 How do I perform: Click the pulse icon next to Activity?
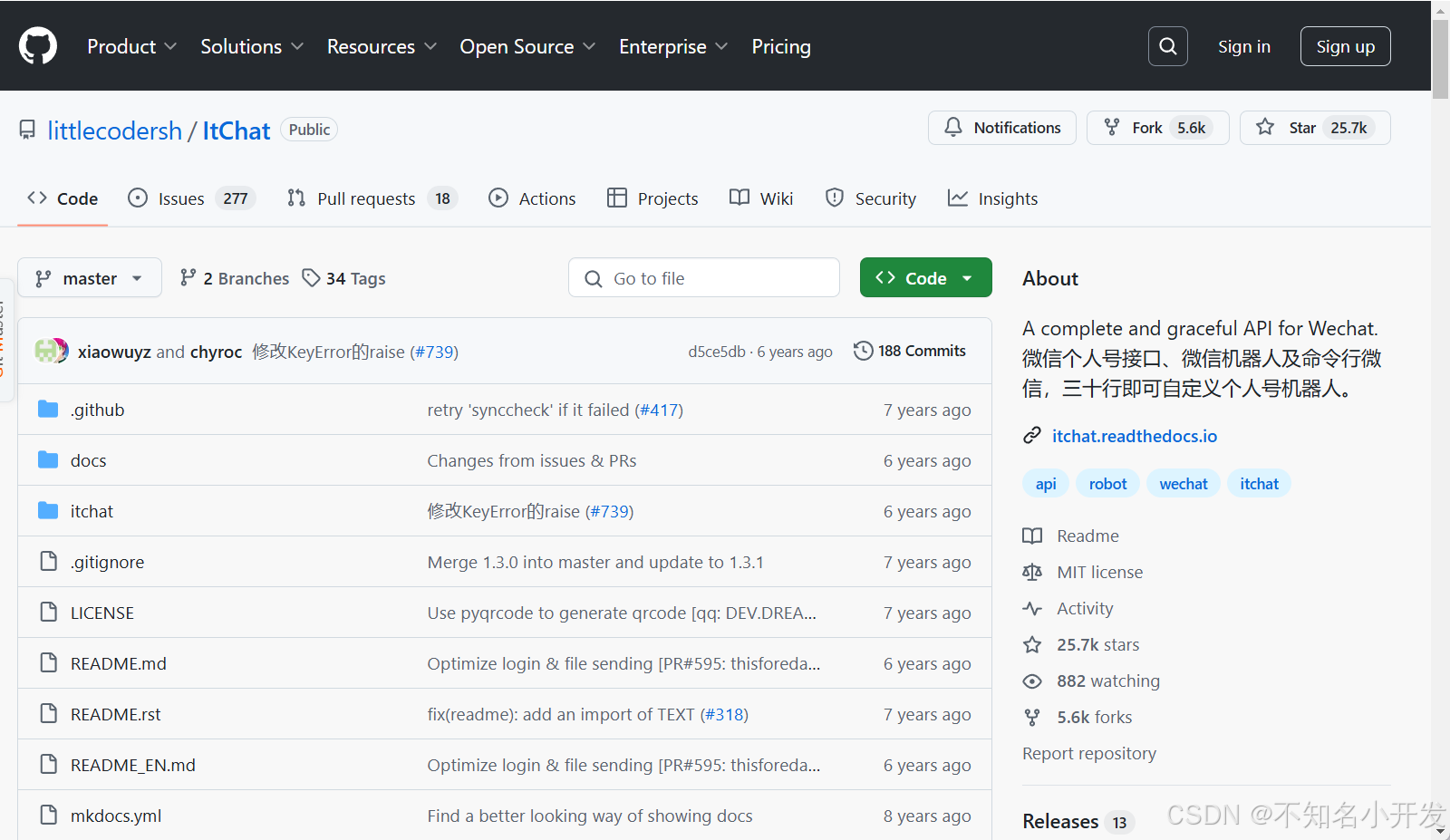(x=1032, y=608)
